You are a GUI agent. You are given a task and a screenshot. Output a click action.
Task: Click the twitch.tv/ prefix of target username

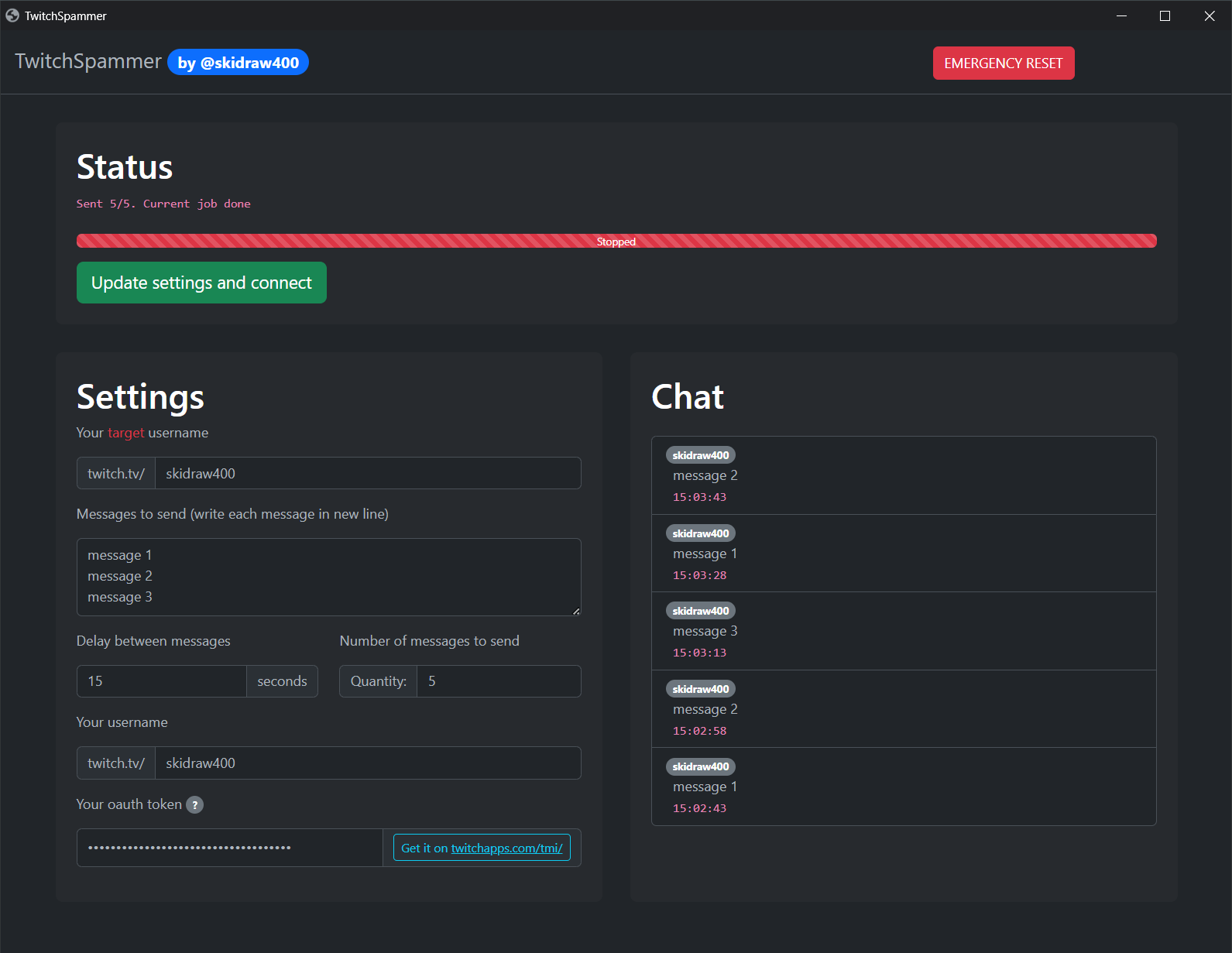pyautogui.click(x=116, y=473)
